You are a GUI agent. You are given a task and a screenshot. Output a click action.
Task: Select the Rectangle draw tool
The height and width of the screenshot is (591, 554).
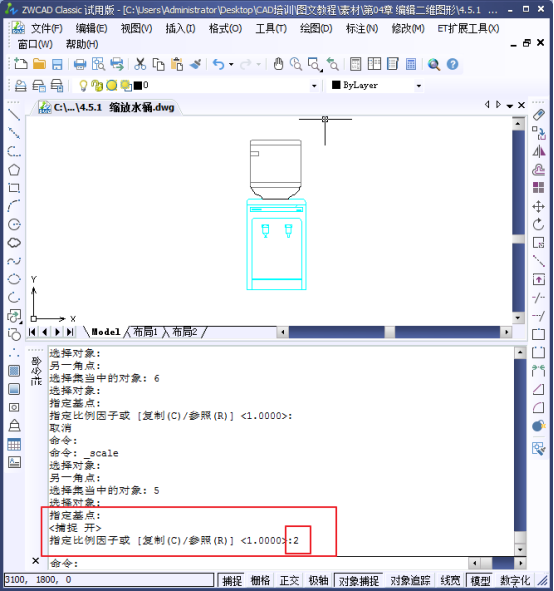[x=14, y=188]
